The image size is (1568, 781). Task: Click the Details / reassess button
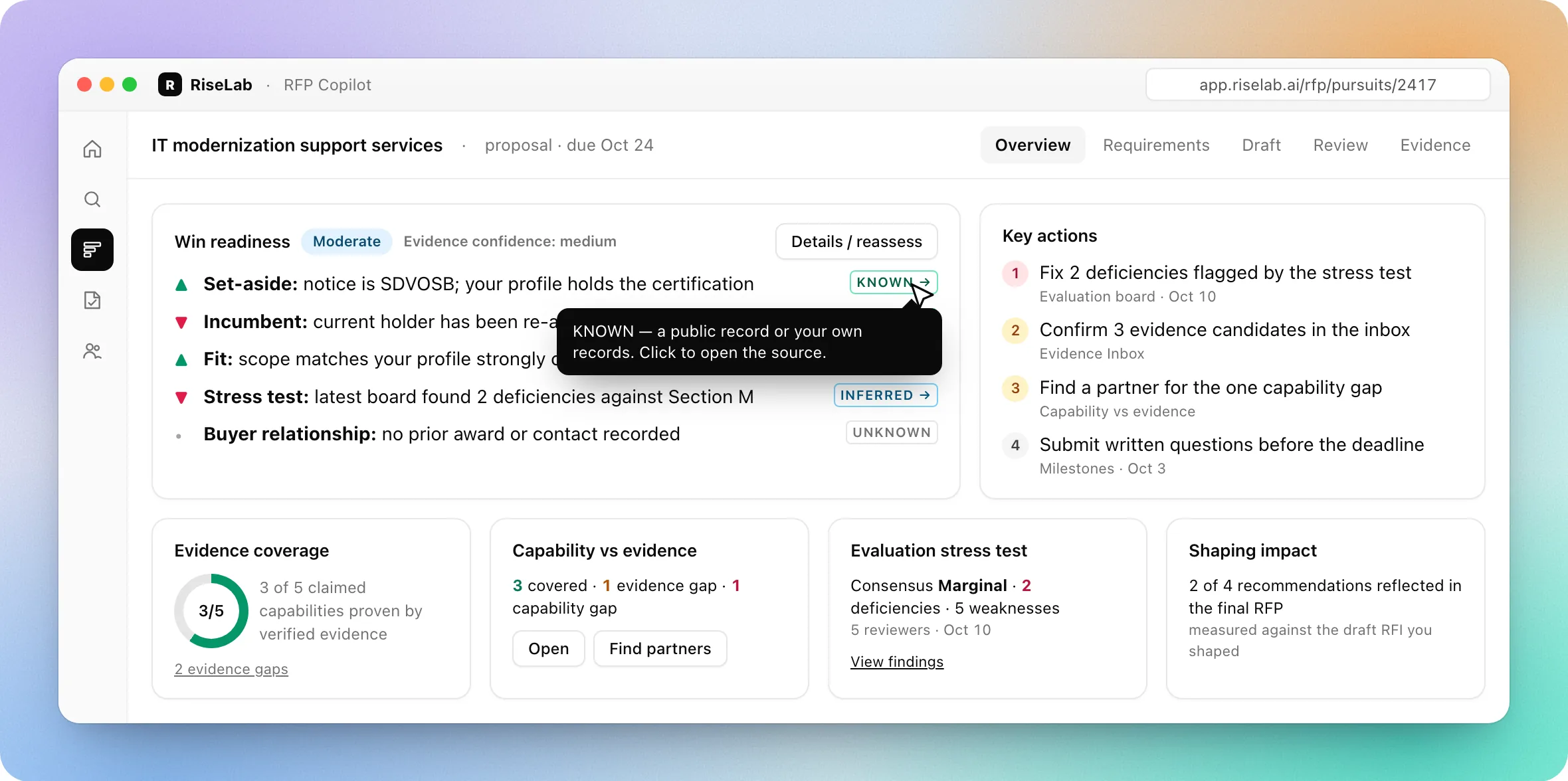856,242
